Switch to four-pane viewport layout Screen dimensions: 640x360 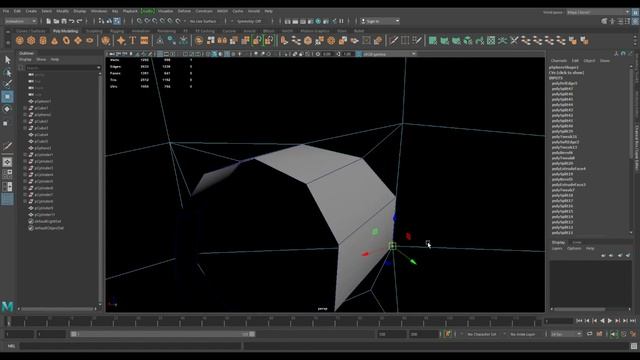[x=7, y=174]
